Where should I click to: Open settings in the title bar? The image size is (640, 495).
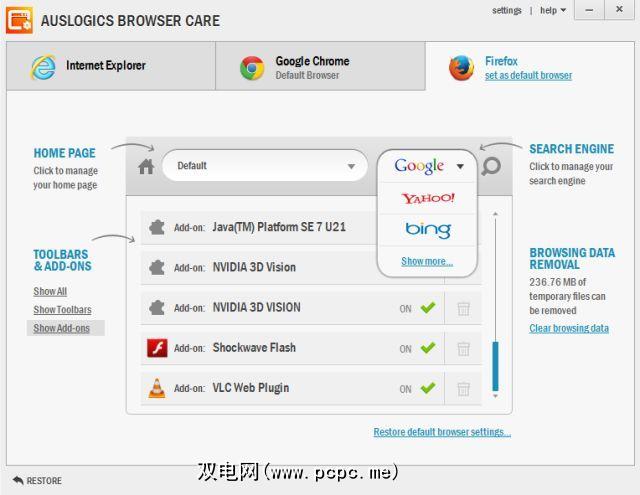pos(507,11)
